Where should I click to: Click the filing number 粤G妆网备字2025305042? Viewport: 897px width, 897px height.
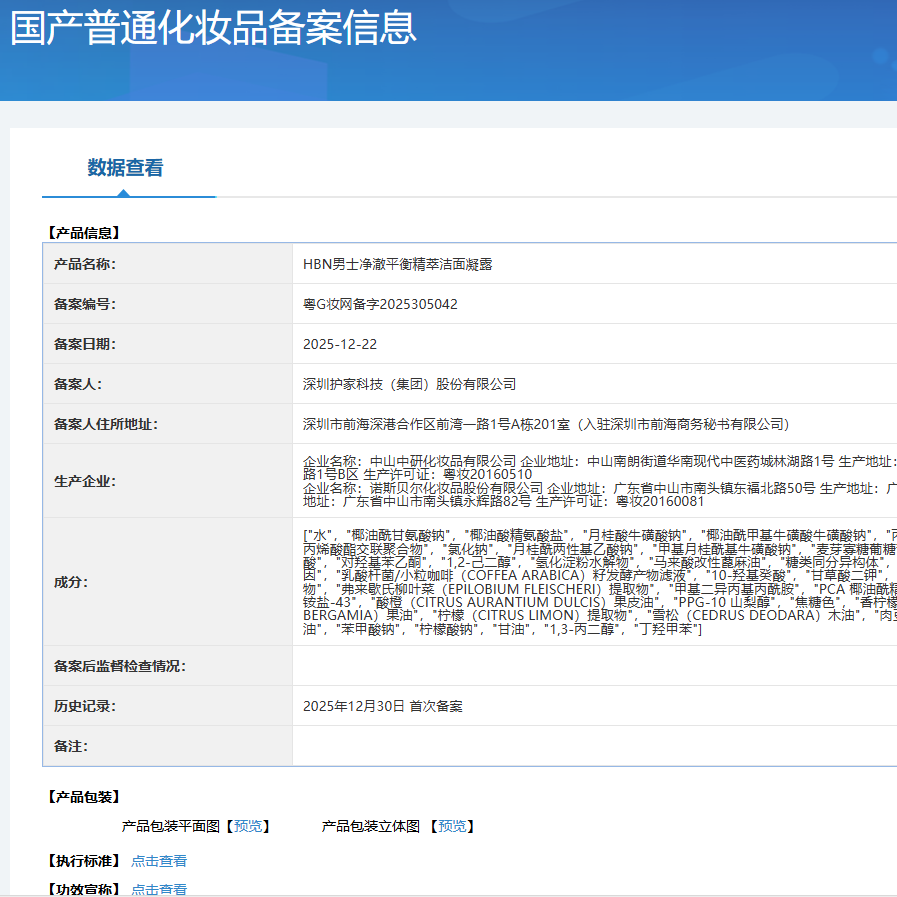pos(380,304)
